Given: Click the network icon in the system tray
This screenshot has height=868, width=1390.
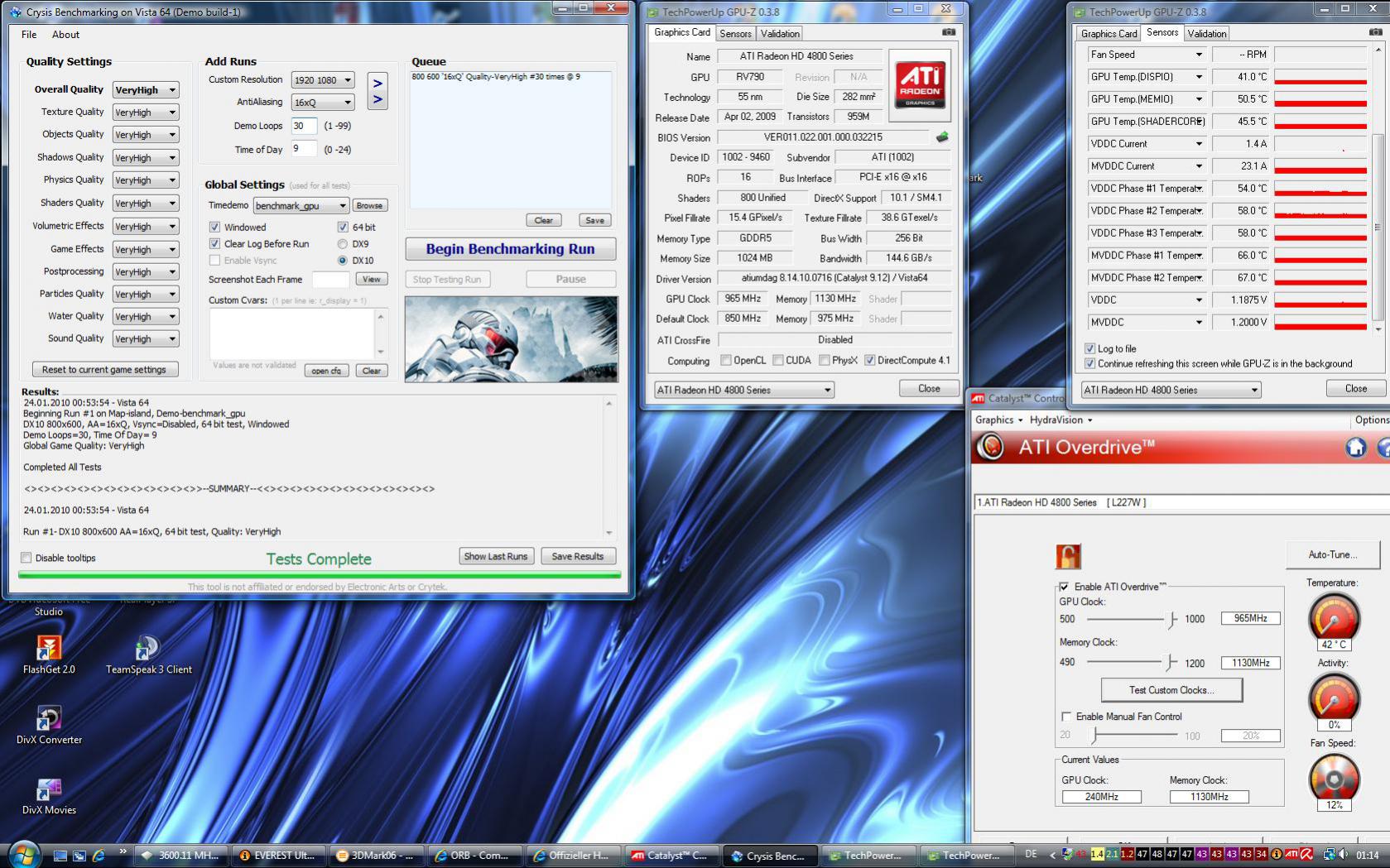Looking at the screenshot, I should [x=1329, y=855].
